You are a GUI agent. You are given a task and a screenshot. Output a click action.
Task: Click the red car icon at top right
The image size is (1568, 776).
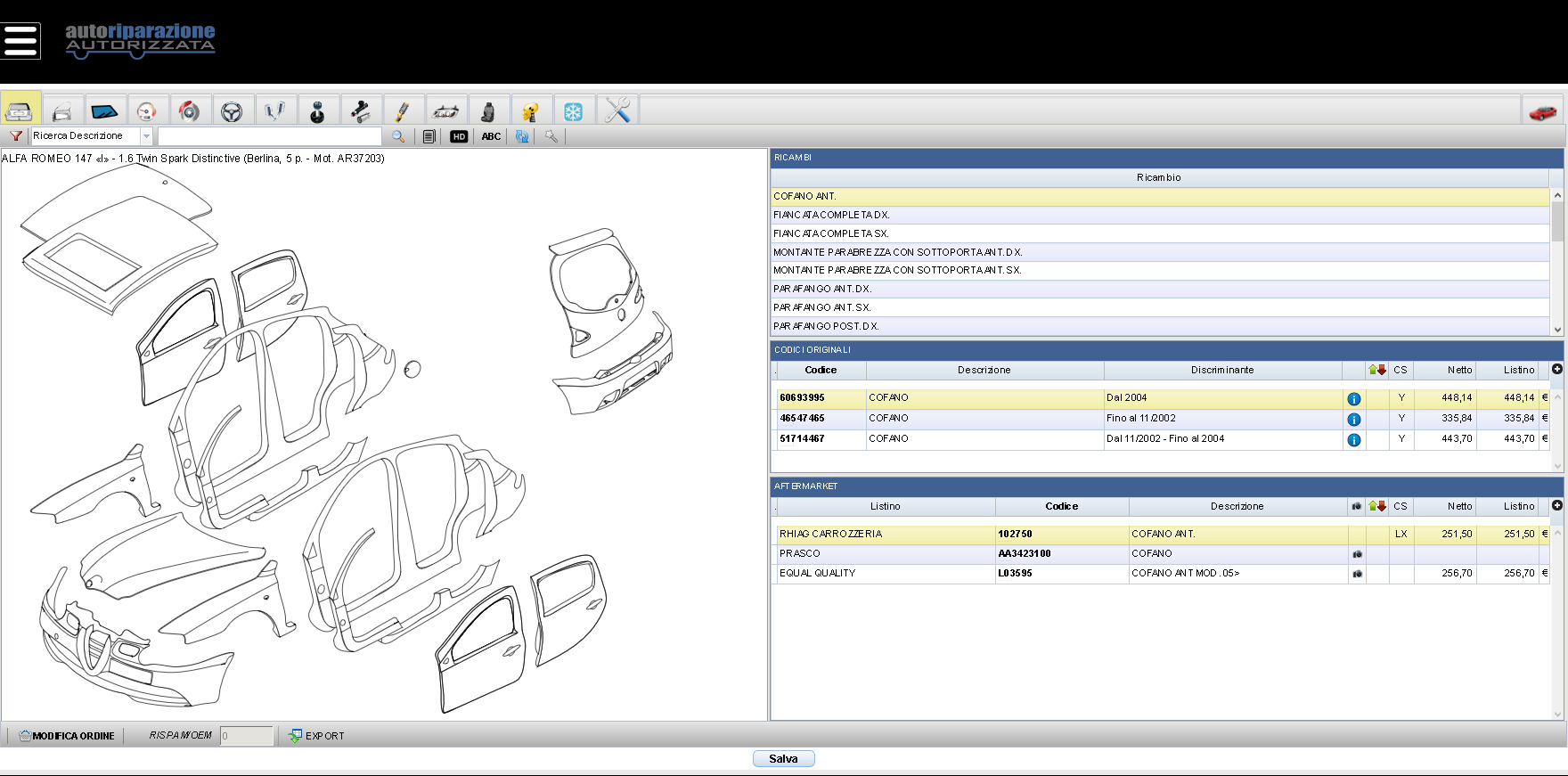coord(1542,112)
